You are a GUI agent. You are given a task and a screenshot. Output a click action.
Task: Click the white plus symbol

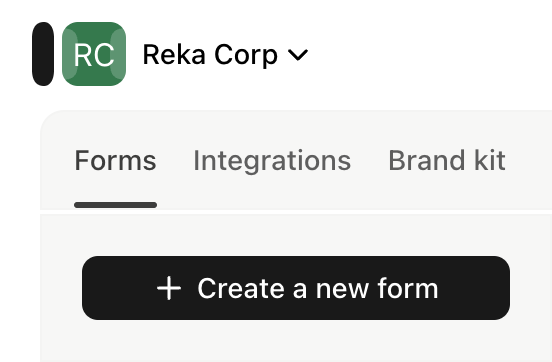pos(169,288)
